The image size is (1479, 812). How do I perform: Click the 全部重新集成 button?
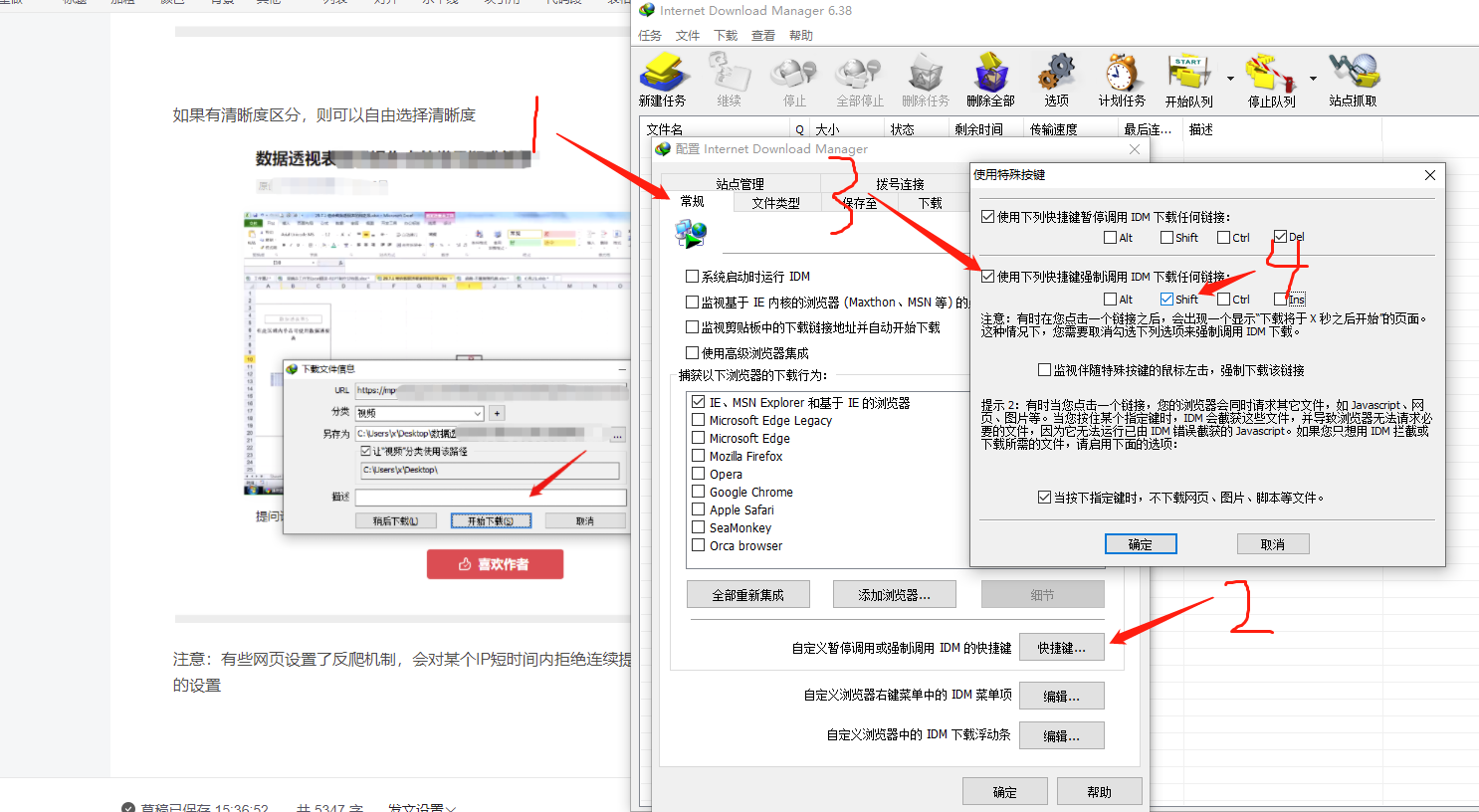[x=748, y=595]
